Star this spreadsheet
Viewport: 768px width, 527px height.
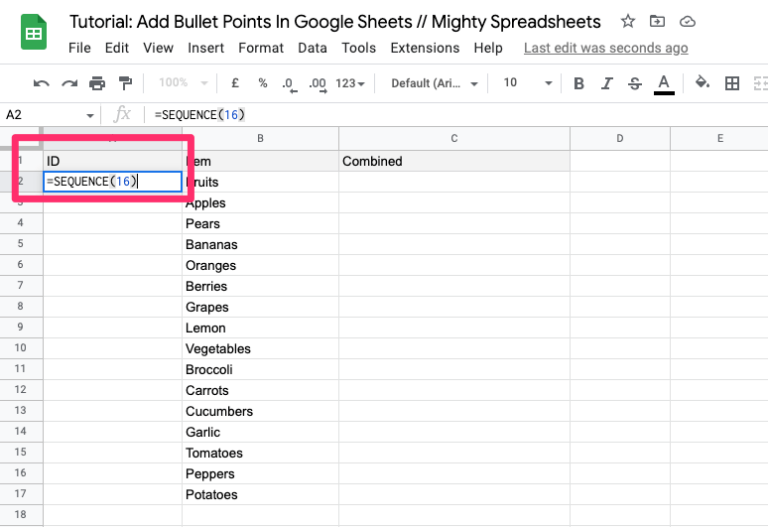click(627, 22)
